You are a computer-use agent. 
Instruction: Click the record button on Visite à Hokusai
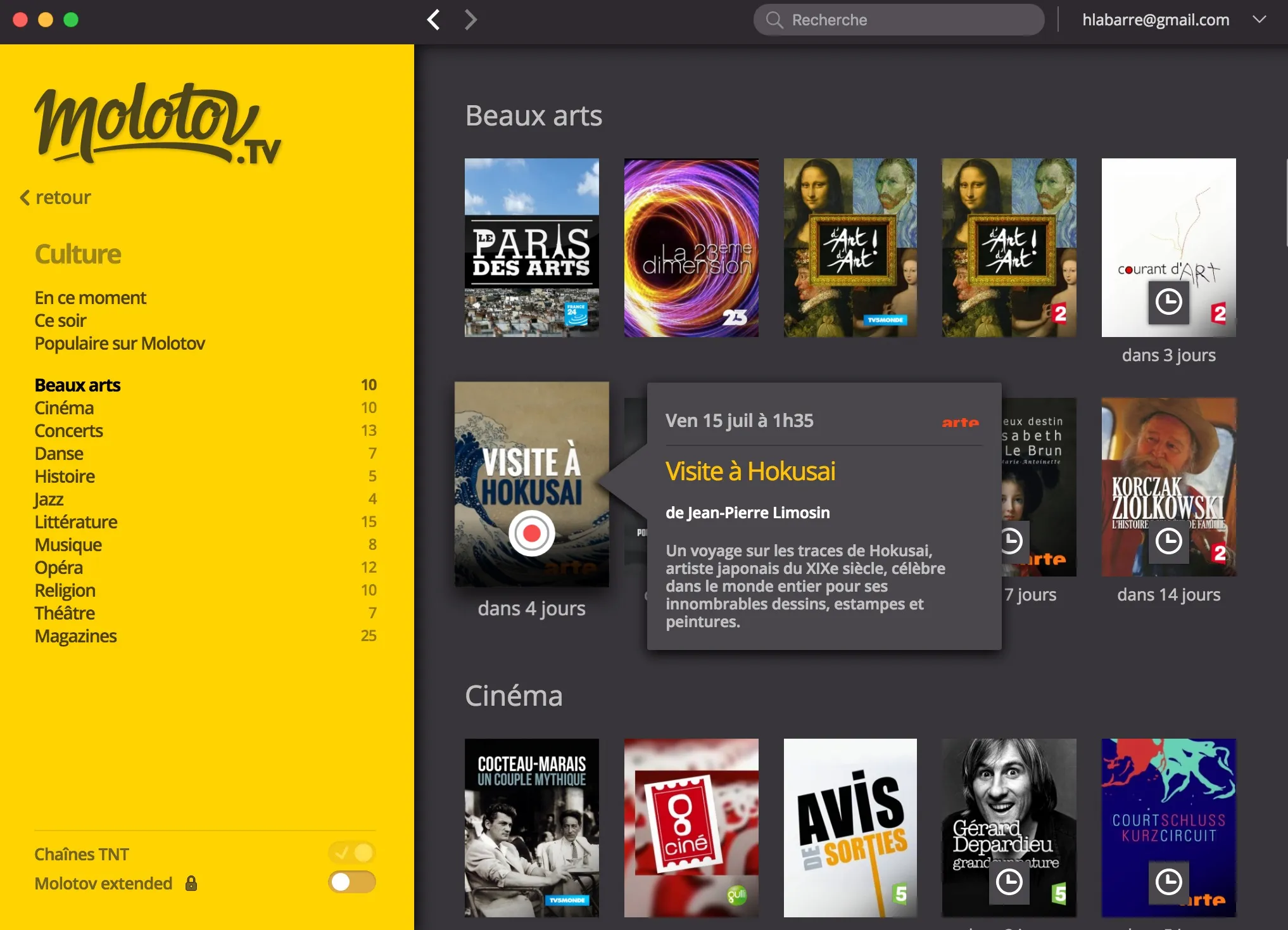tap(531, 533)
